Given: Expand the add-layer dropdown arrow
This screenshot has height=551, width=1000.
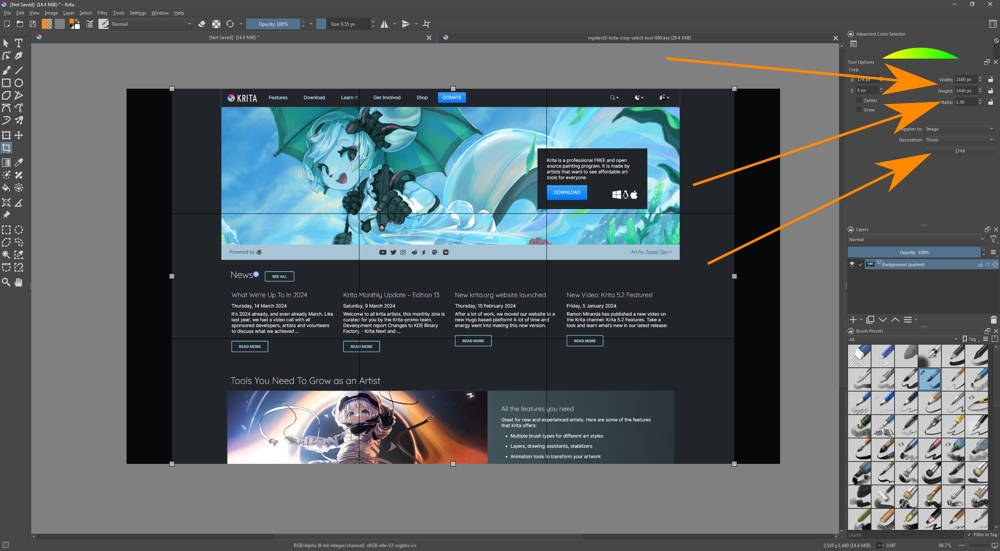Looking at the screenshot, I should [x=861, y=320].
